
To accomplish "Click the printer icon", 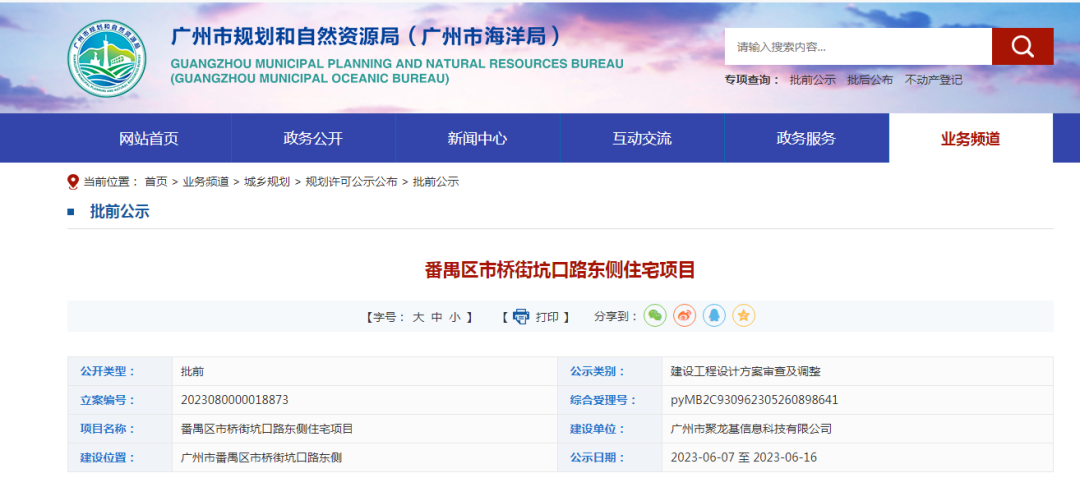I will (521, 316).
